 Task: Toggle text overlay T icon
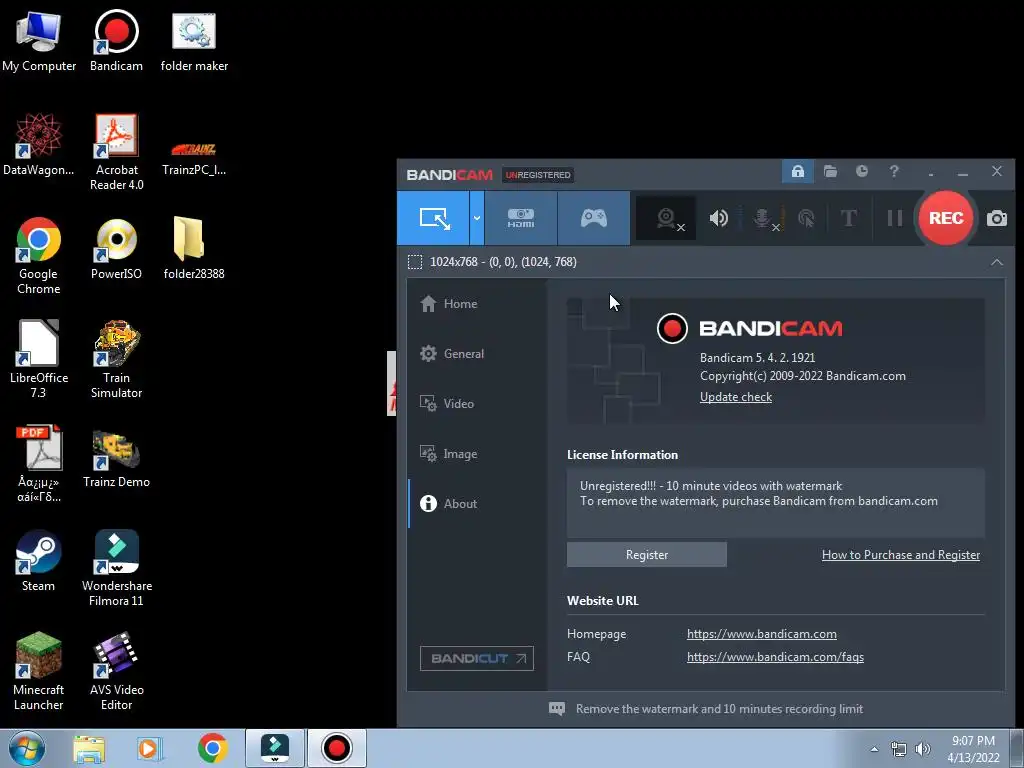[x=848, y=218]
